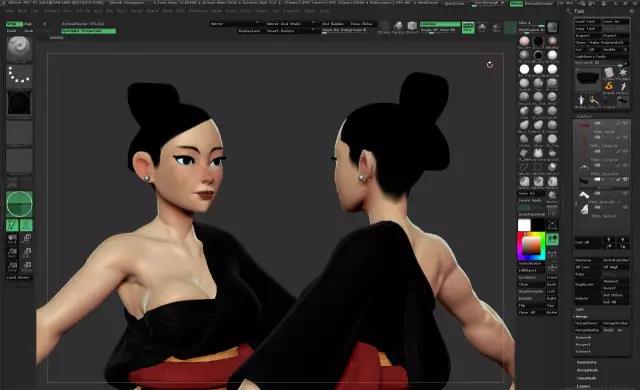
Task: Click the rotate arrow icon in canvas corner
Action: pos(490,64)
